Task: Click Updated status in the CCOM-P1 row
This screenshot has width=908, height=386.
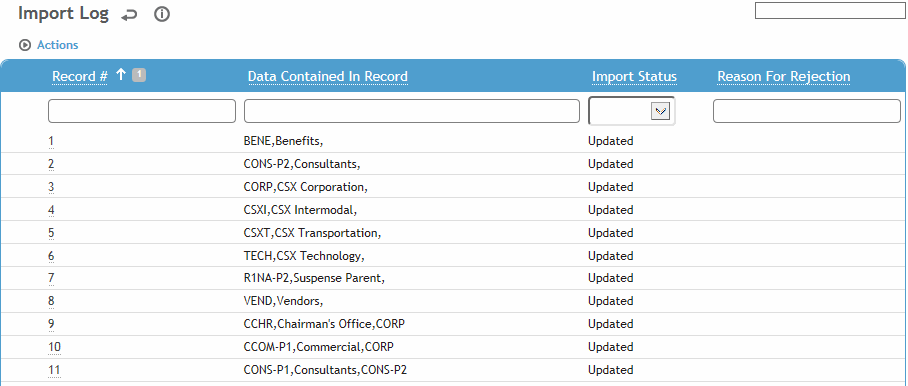Action: pyautogui.click(x=611, y=347)
